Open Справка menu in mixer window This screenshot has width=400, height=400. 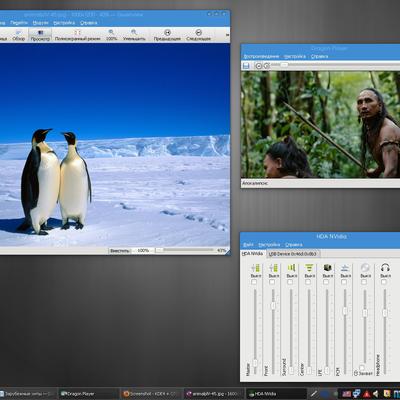pyautogui.click(x=294, y=244)
